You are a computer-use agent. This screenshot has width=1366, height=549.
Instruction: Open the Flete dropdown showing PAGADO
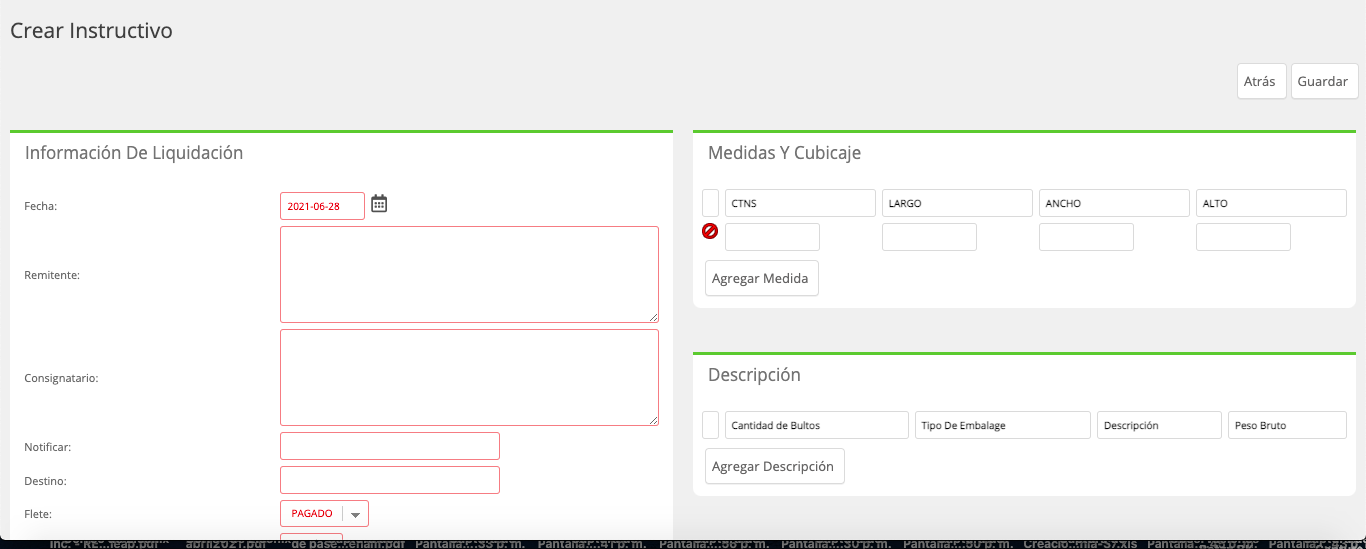pos(324,514)
